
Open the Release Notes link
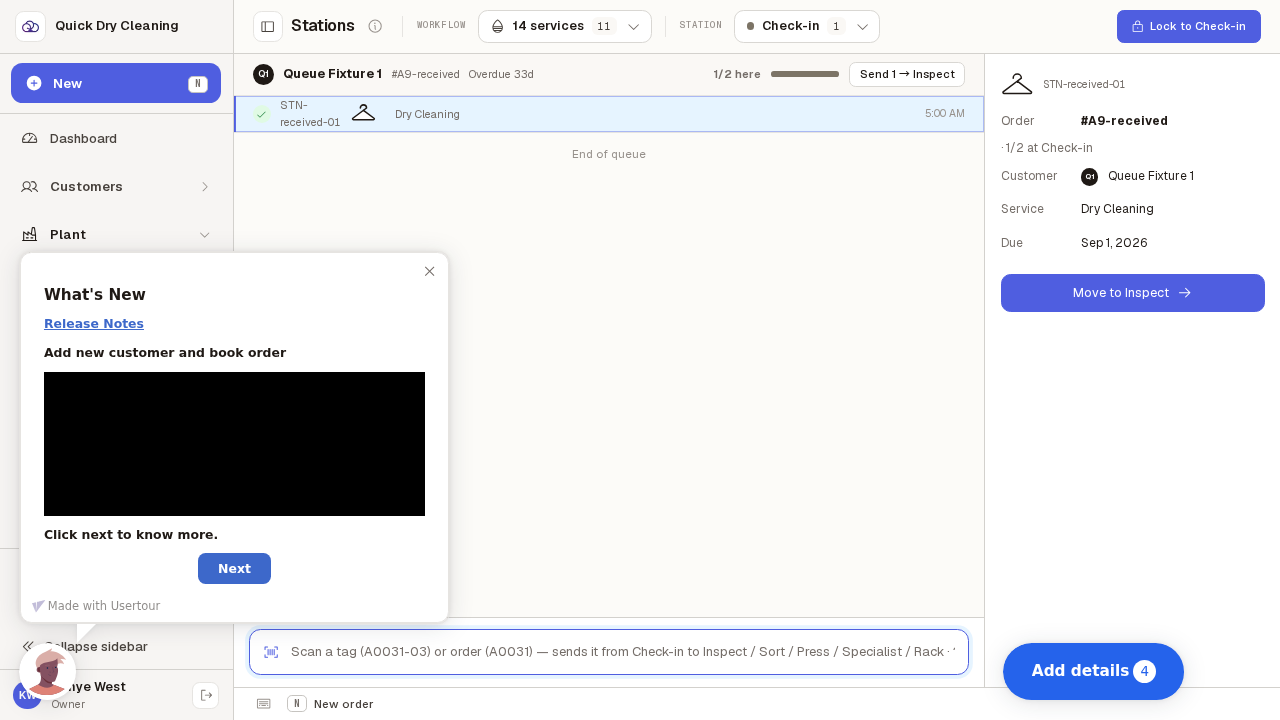94,323
